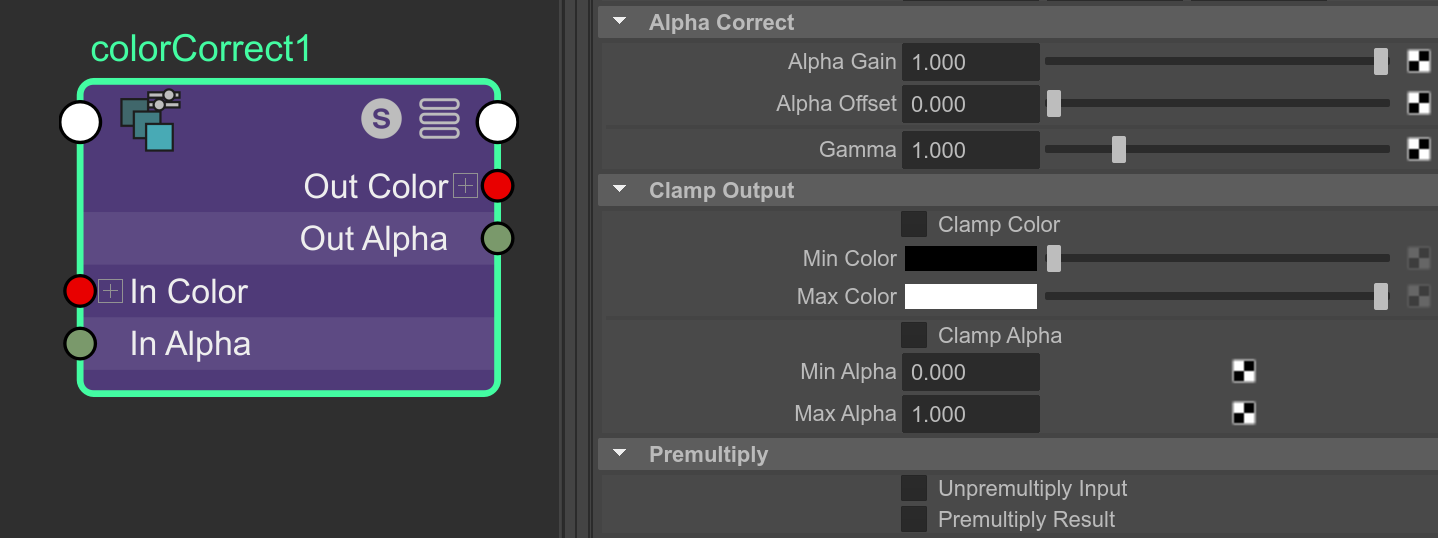Collapse the Alpha Correct section
The image size is (1438, 538).
tap(620, 22)
